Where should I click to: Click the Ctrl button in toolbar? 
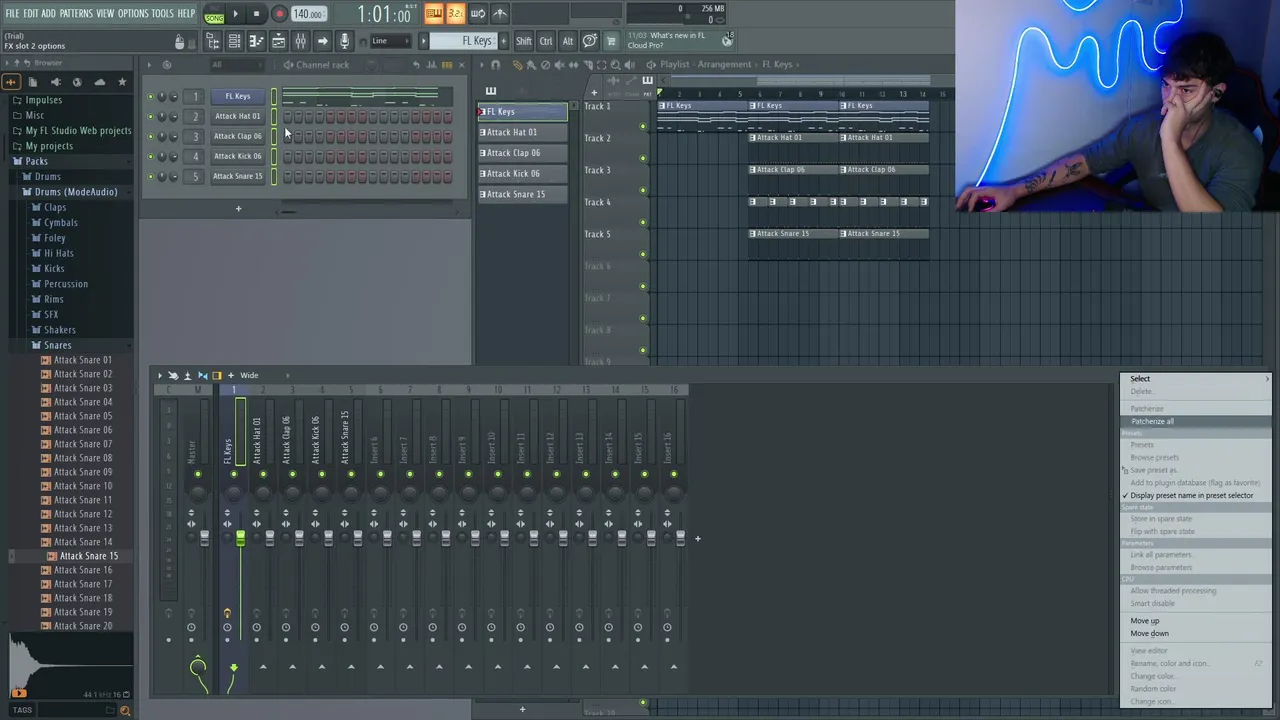tap(546, 41)
